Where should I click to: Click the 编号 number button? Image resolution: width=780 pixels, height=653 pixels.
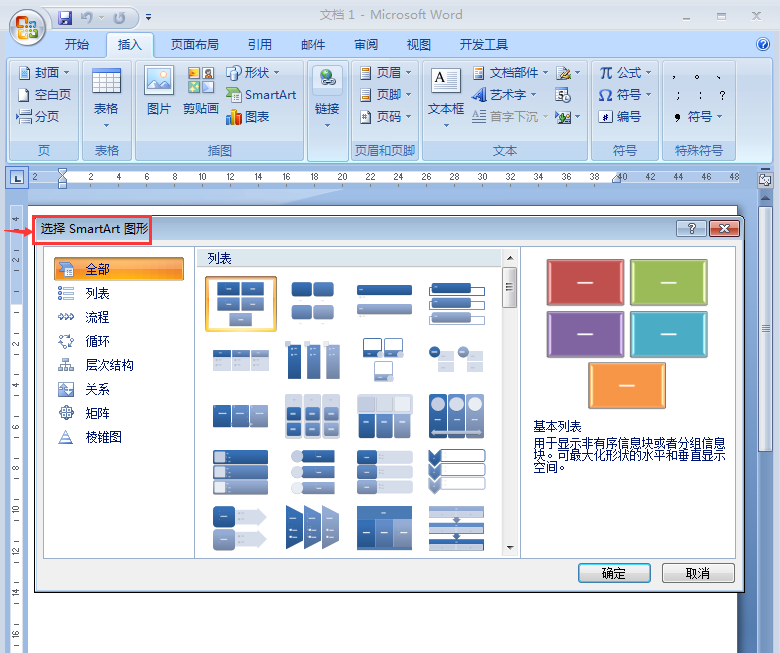620,116
